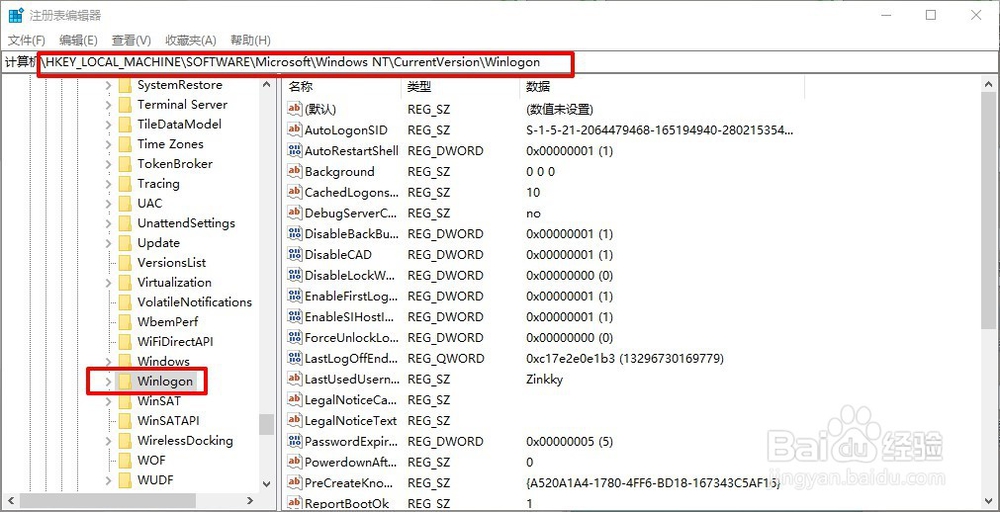Screen dimensions: 1000x512
Task: Click the DWORD icon of DisableCAD
Action: [294, 254]
